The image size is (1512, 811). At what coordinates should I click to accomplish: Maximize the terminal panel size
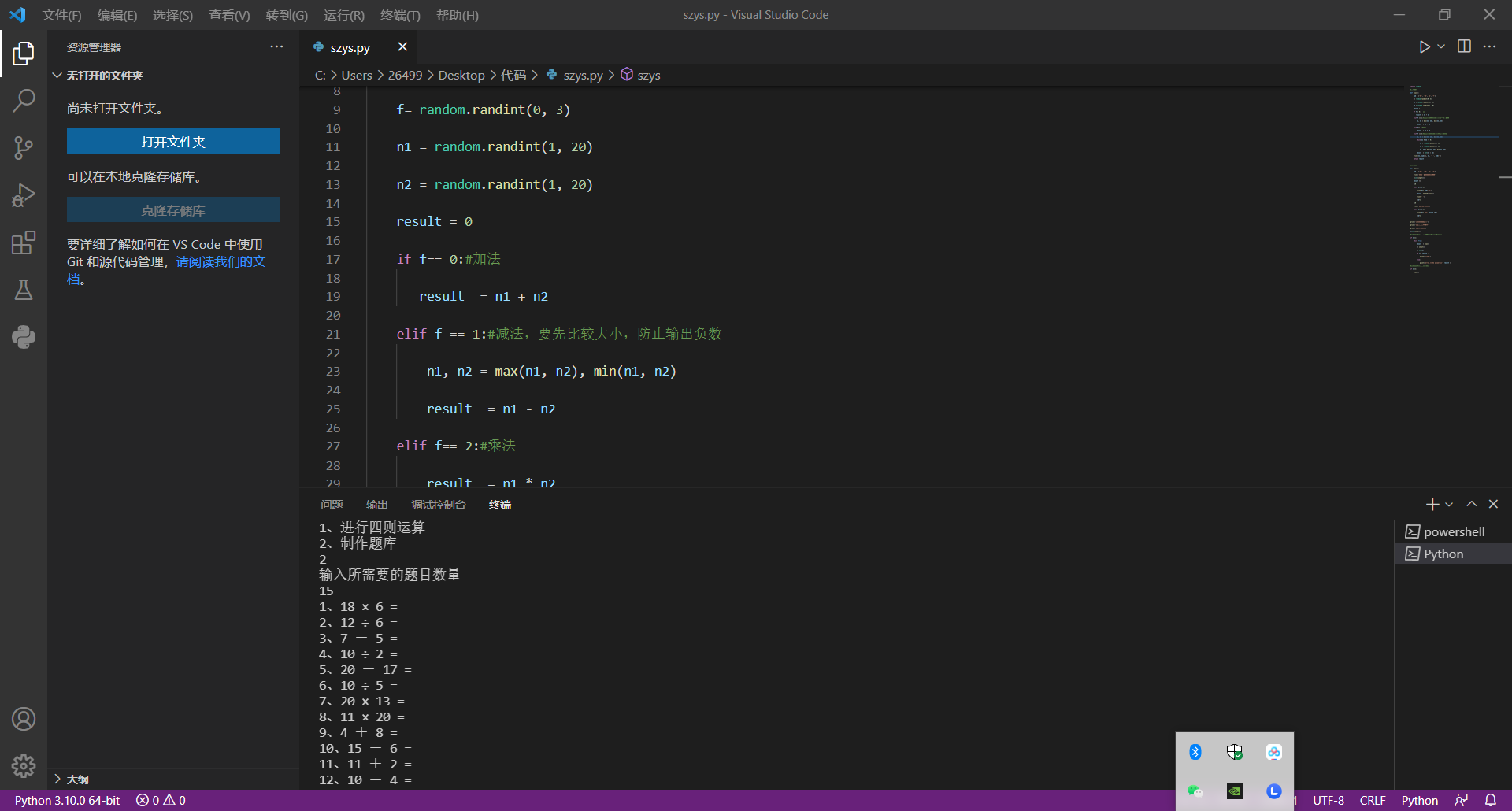(1471, 504)
